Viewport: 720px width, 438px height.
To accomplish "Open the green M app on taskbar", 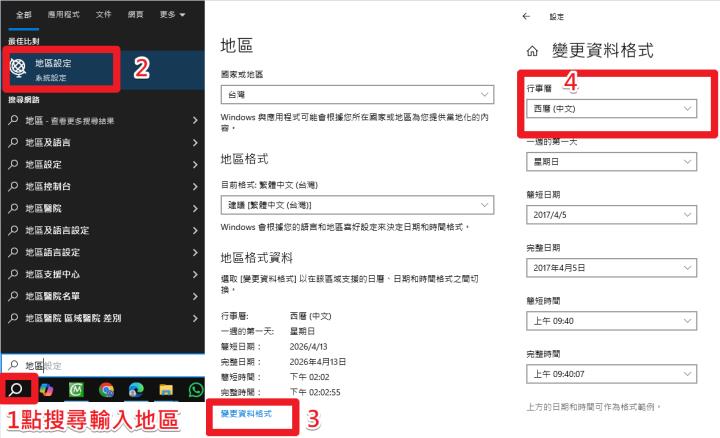I will pyautogui.click(x=76, y=390).
